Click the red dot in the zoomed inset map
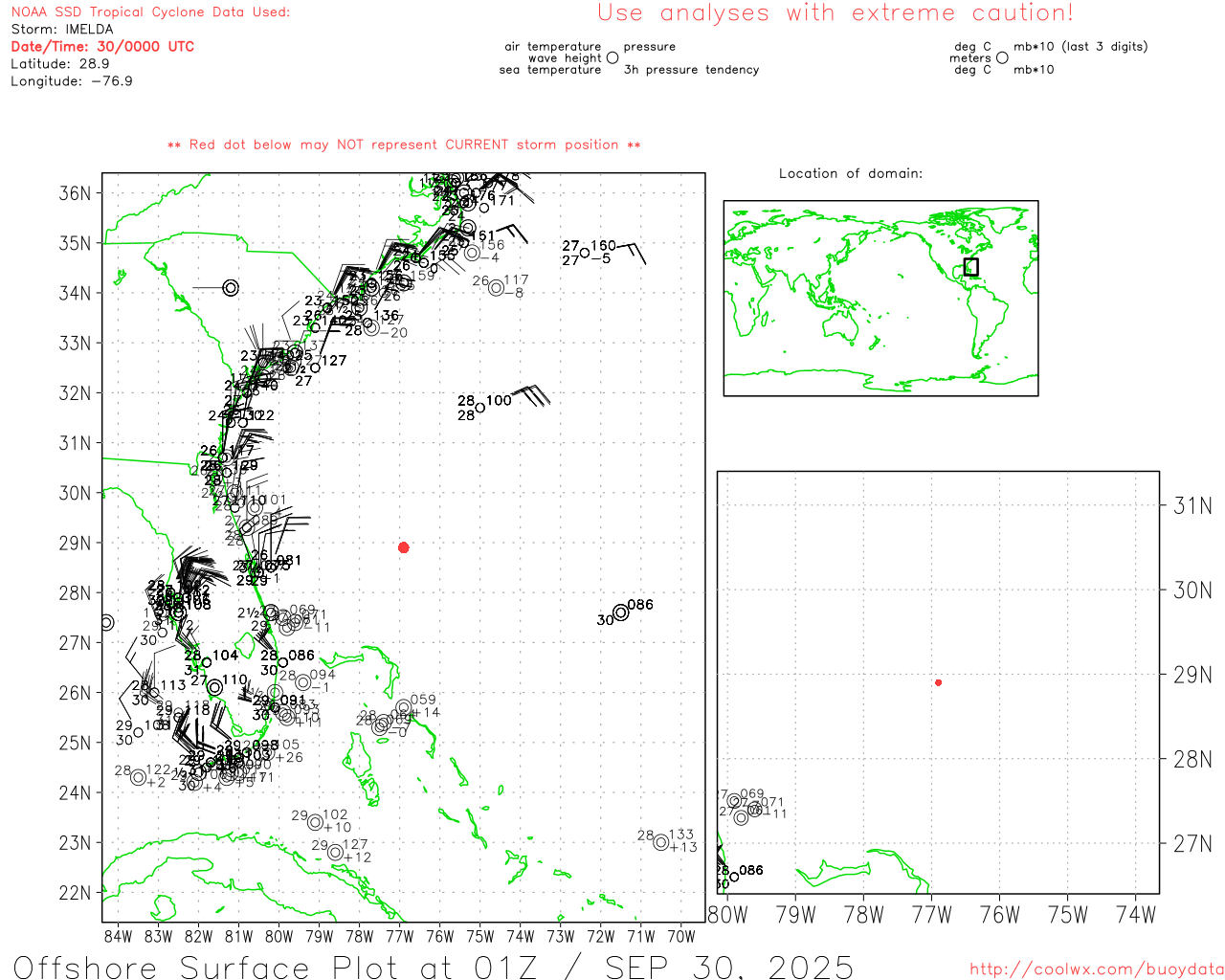The image size is (1225, 980). coord(938,682)
